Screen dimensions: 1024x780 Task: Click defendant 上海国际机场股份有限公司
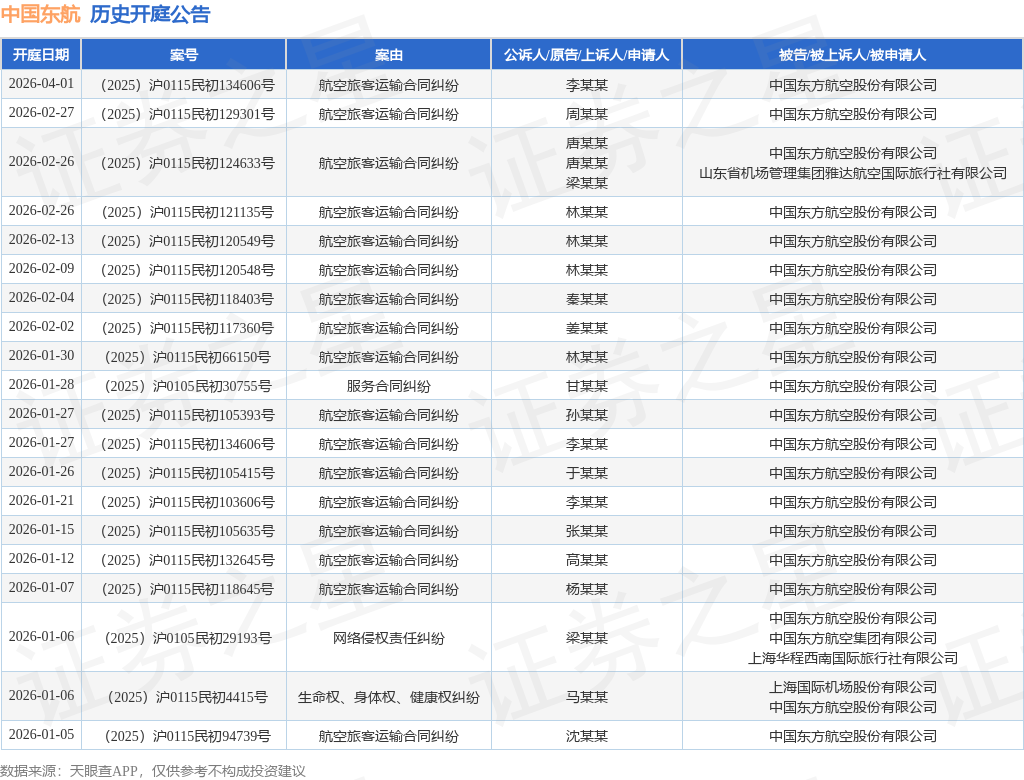tap(853, 687)
